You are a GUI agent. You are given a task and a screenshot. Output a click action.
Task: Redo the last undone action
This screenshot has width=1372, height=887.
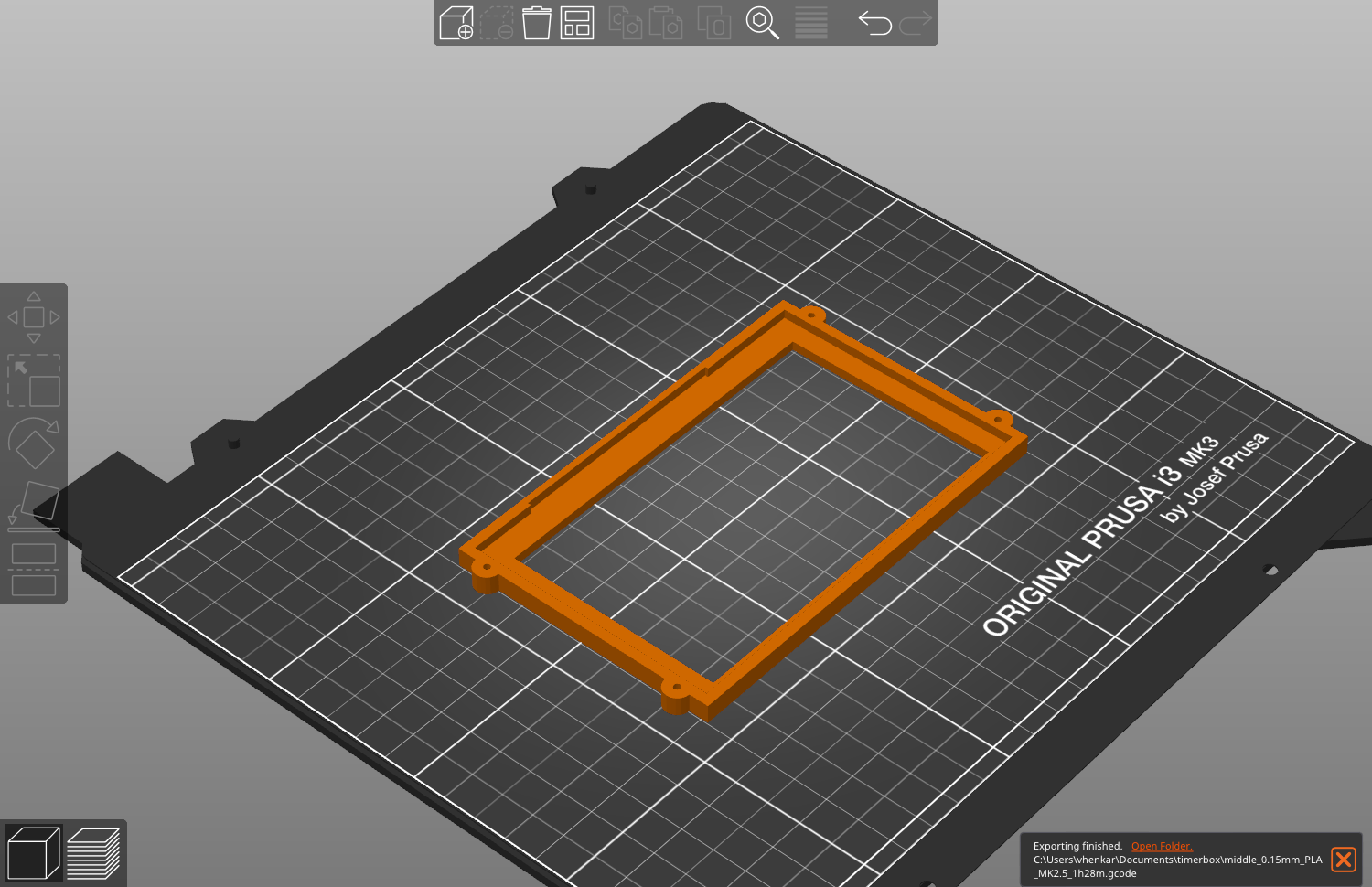click(x=915, y=23)
